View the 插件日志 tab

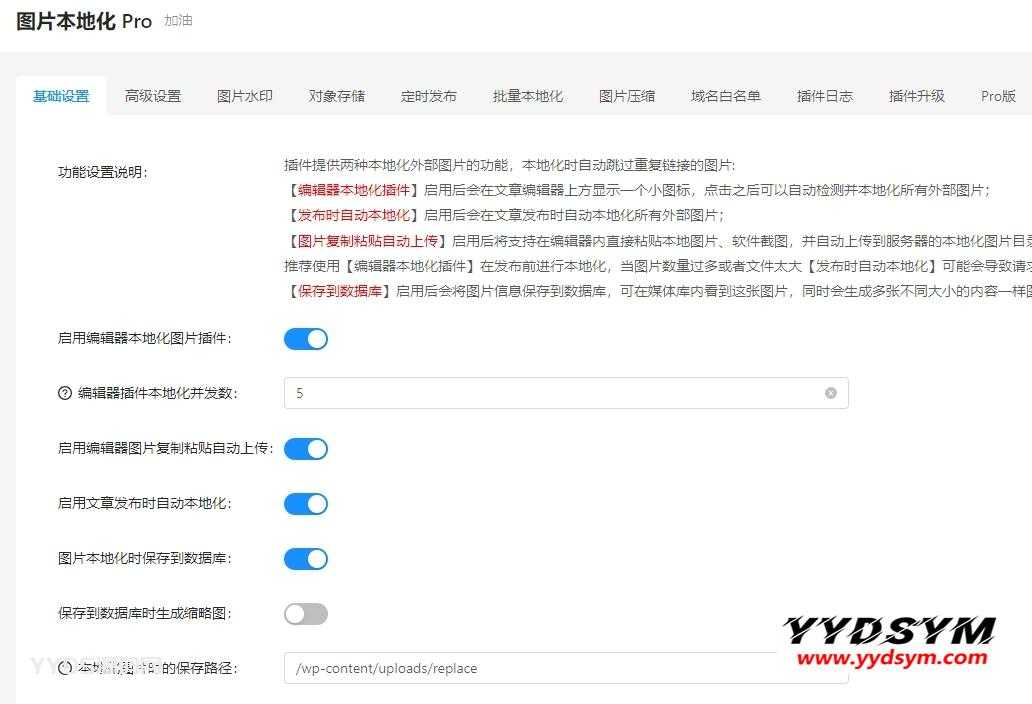click(x=825, y=96)
